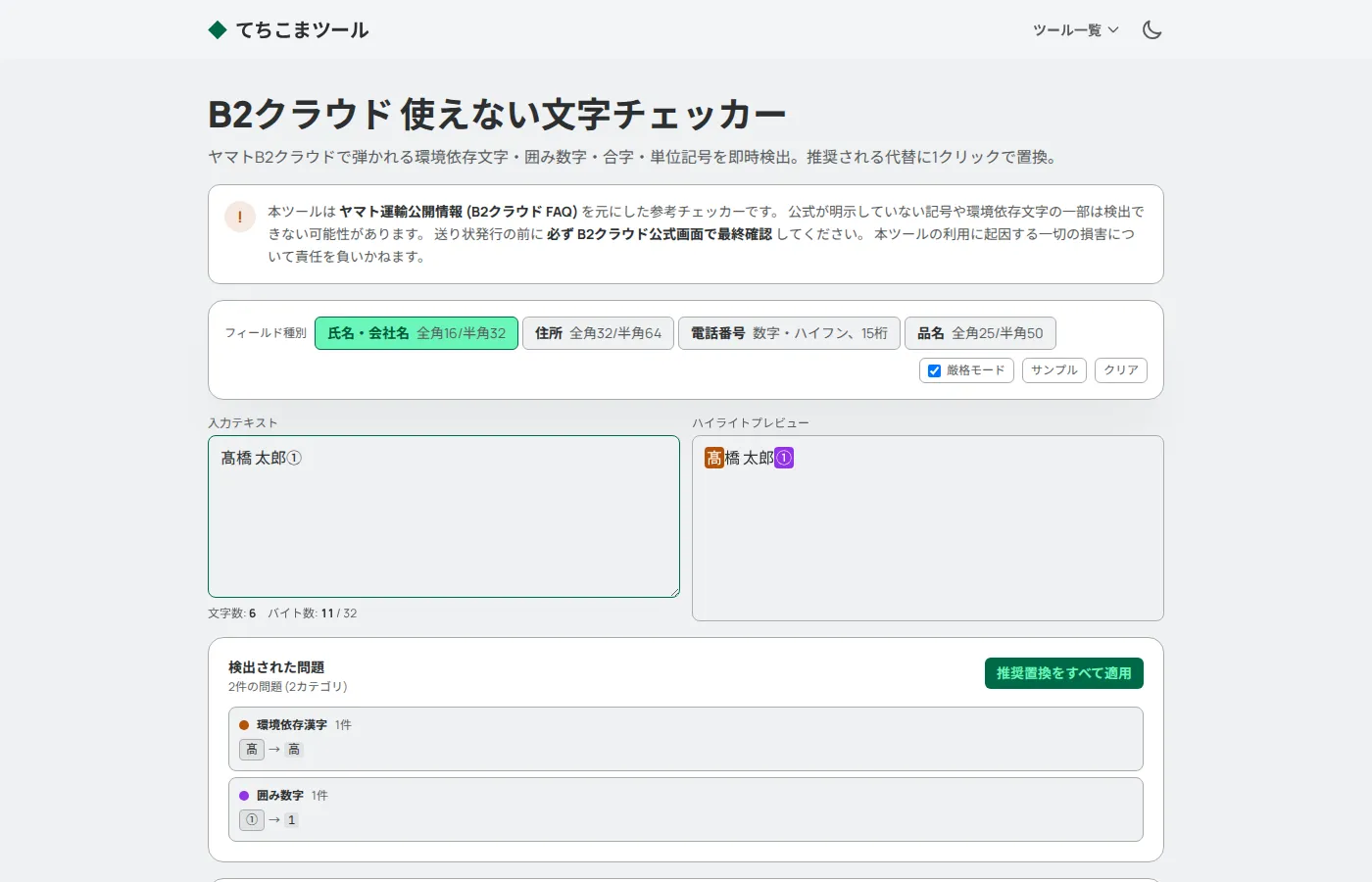Select the 氏名・会社名 field type
This screenshot has width=1372, height=882.
(x=416, y=333)
